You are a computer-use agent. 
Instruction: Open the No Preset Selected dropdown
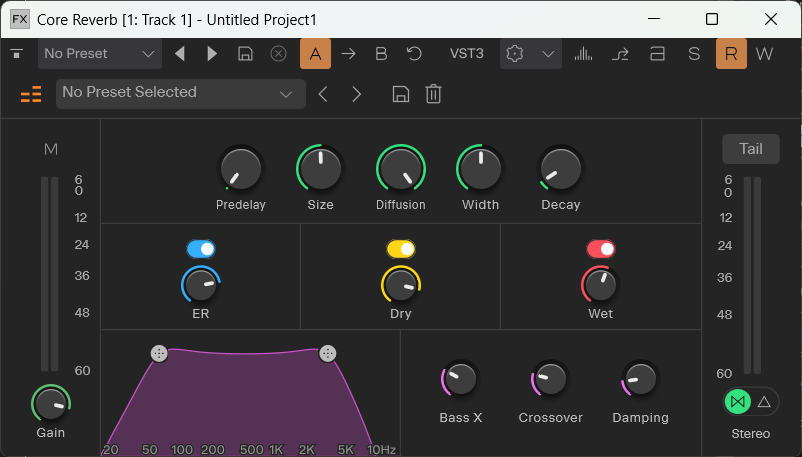point(181,93)
